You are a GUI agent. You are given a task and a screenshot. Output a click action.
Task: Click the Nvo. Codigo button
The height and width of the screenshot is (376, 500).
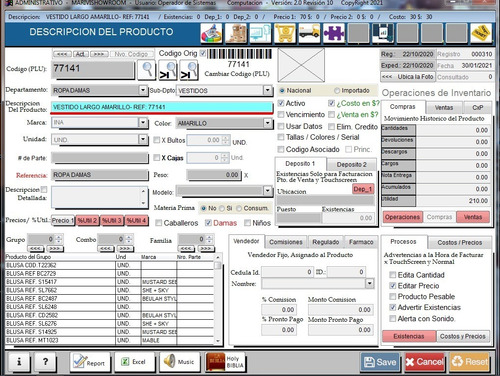point(131,54)
